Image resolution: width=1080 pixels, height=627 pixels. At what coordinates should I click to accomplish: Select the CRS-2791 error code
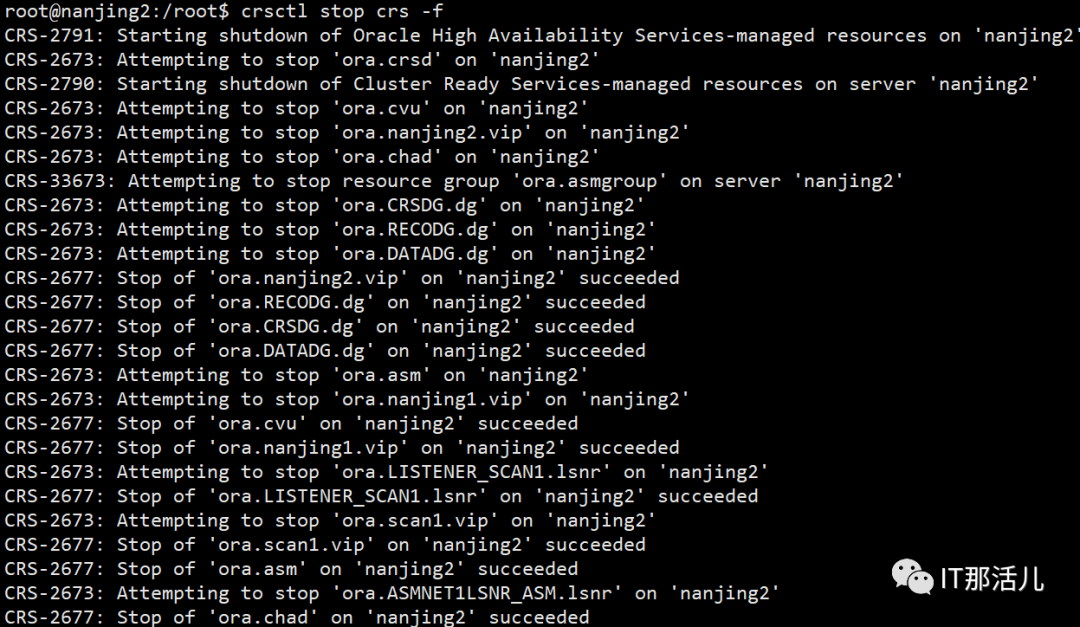(x=55, y=35)
